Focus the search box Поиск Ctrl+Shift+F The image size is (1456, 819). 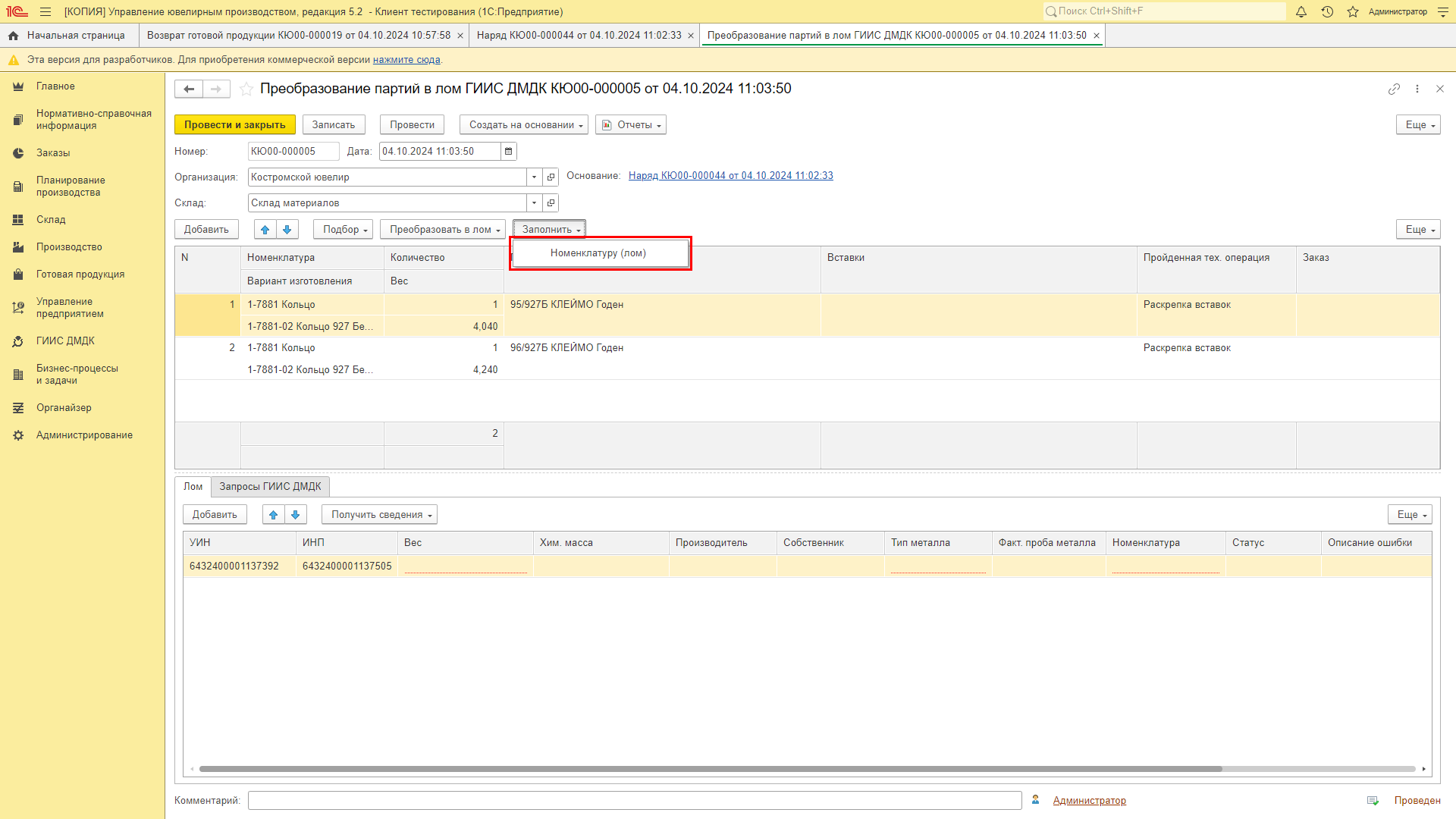click(1164, 11)
